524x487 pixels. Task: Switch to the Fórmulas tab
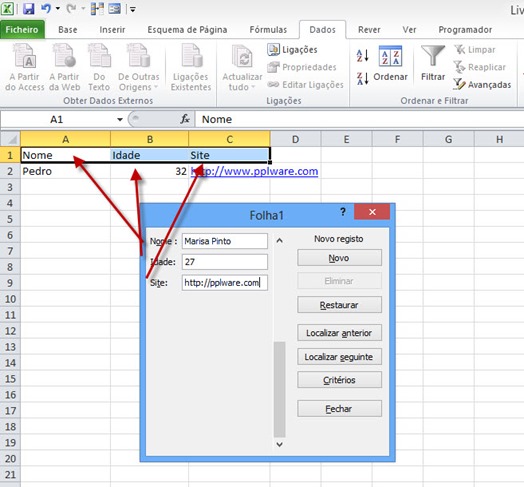pos(268,30)
